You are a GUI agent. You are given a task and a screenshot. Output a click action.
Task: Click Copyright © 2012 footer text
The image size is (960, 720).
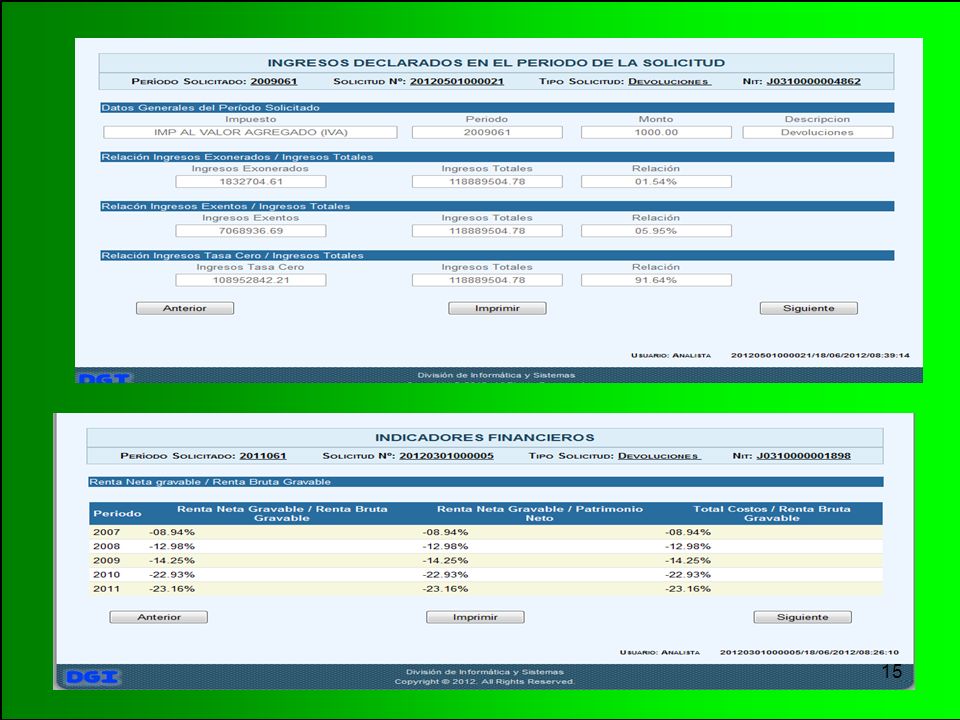[x=484, y=681]
